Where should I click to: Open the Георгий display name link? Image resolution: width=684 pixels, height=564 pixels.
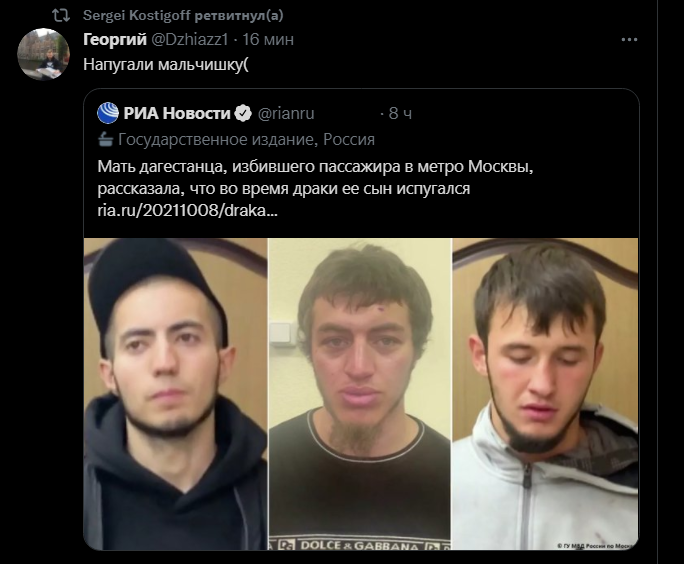coord(115,39)
